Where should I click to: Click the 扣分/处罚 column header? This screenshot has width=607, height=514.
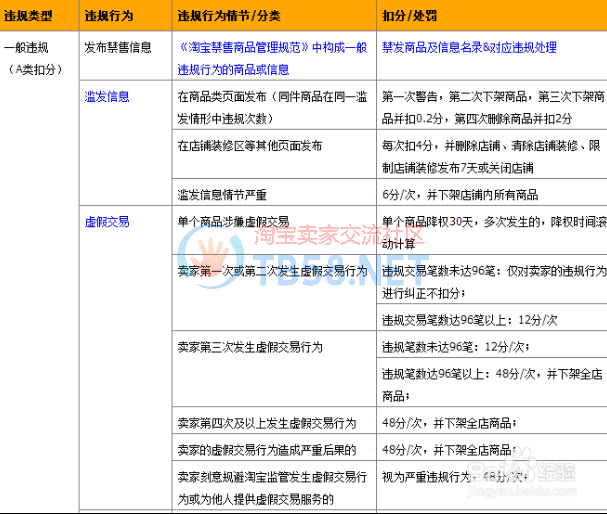coord(408,17)
